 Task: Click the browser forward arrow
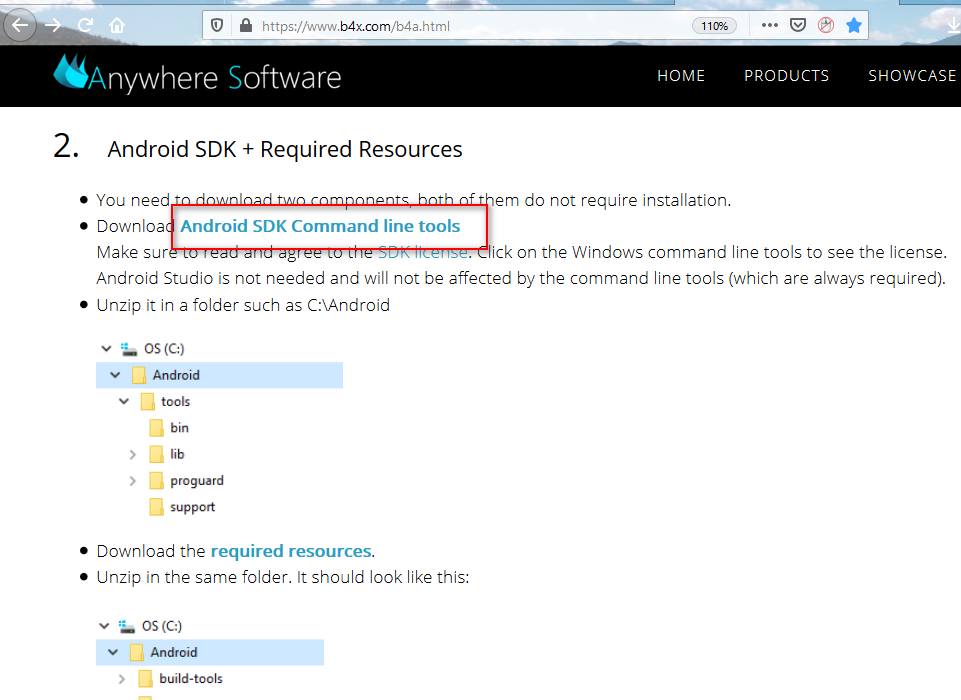click(x=54, y=25)
